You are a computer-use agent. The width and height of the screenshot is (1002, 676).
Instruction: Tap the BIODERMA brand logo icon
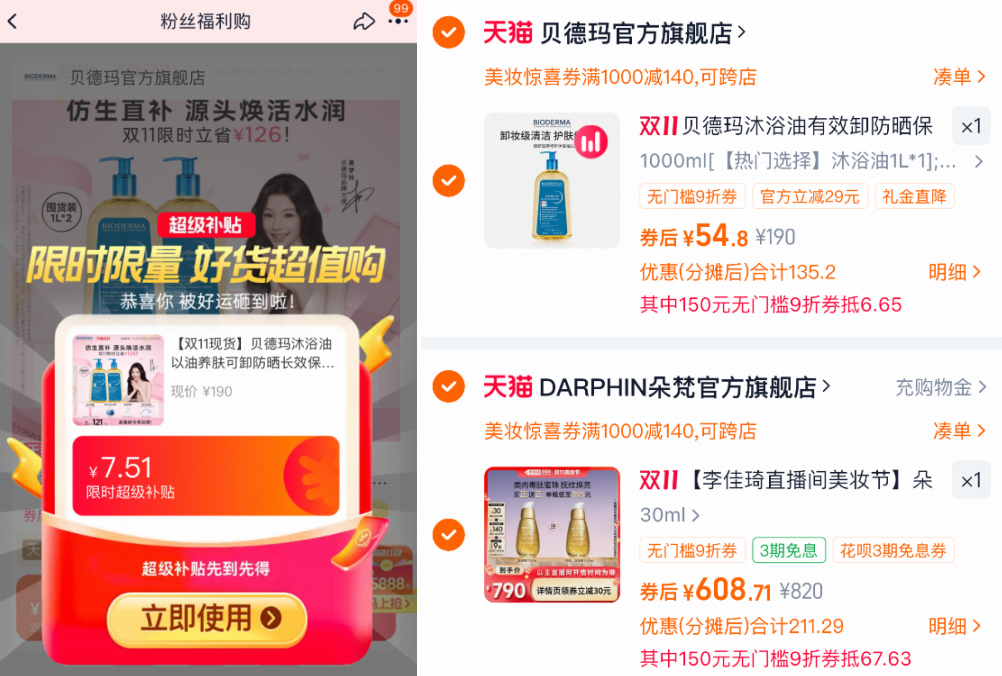tap(40, 77)
